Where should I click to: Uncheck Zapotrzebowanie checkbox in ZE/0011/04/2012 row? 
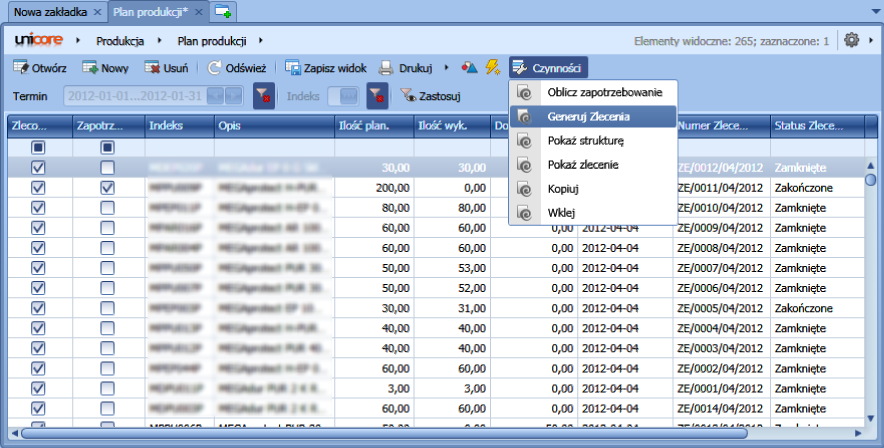pyautogui.click(x=107, y=188)
